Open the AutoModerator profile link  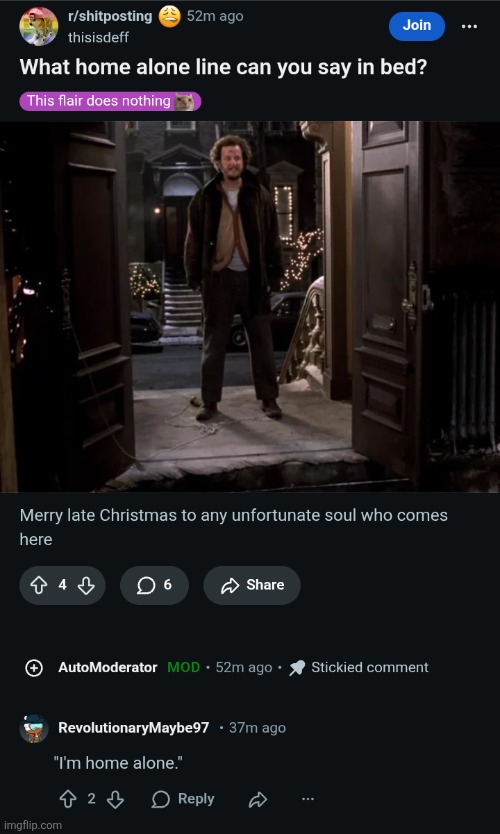[x=108, y=668]
